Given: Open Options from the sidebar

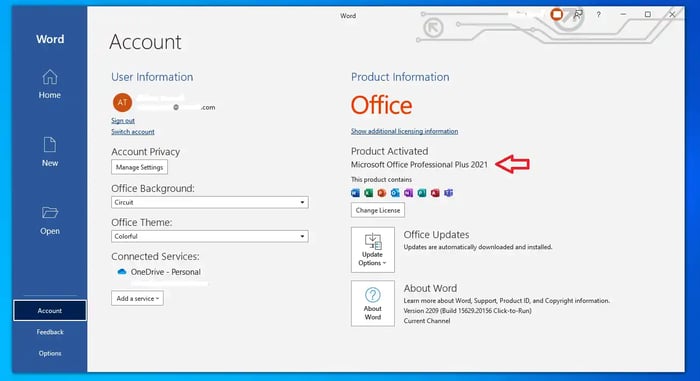Looking at the screenshot, I should tap(50, 353).
